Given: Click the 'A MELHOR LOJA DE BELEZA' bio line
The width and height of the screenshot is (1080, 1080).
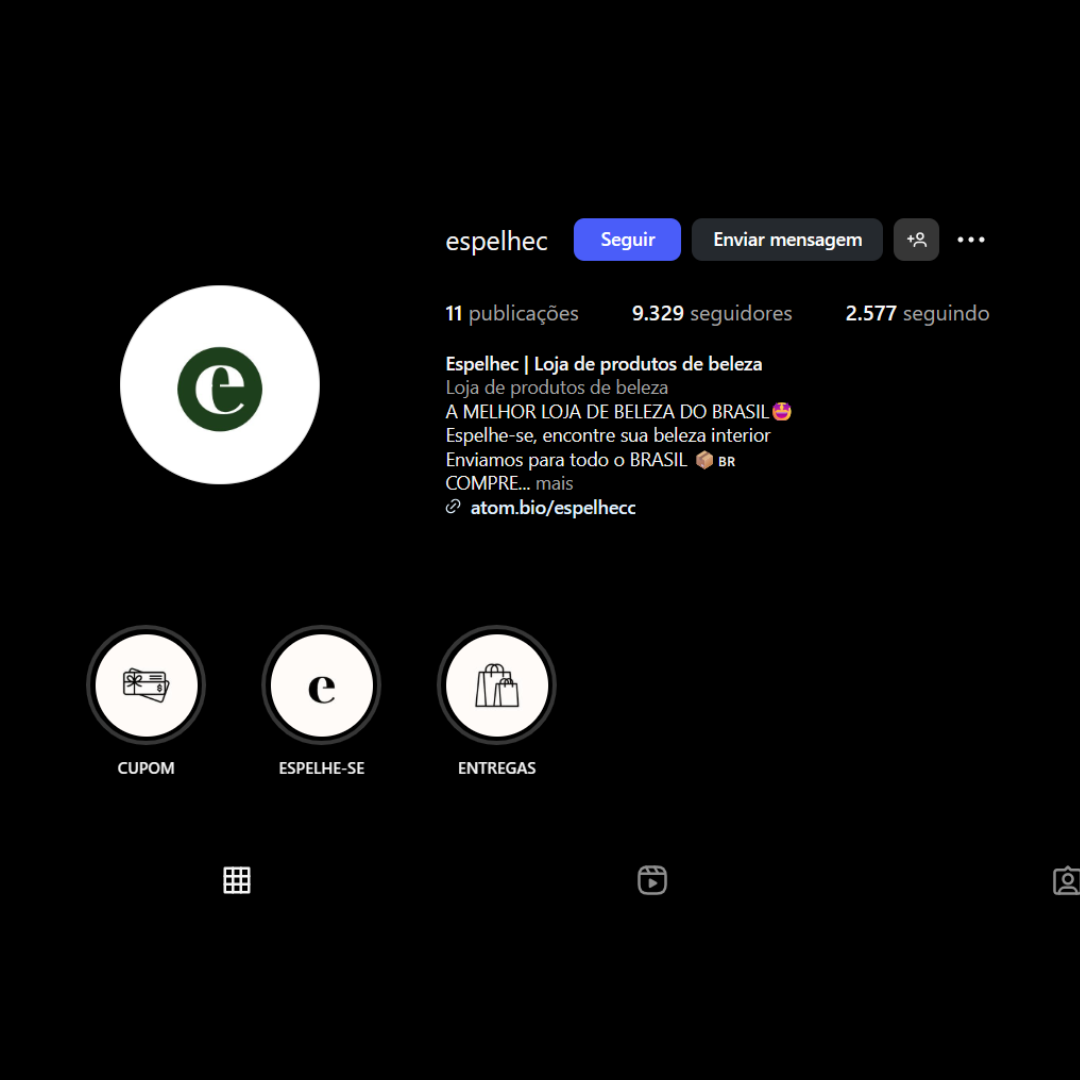Looking at the screenshot, I should (x=607, y=412).
